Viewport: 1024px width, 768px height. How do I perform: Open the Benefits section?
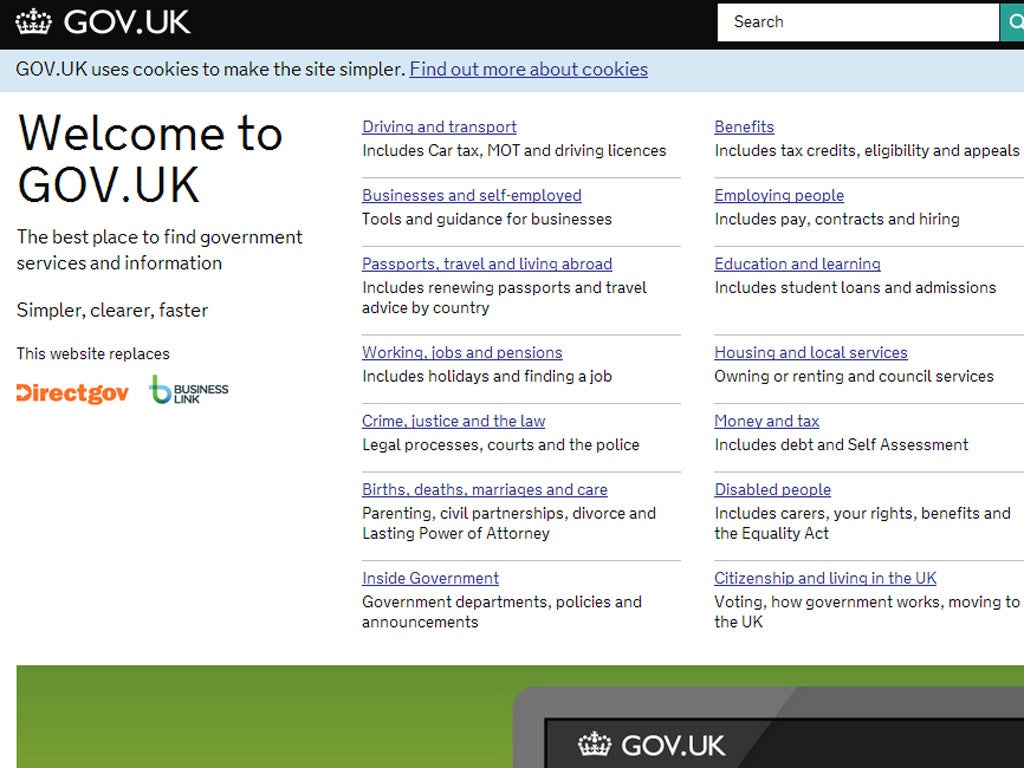pyautogui.click(x=744, y=127)
